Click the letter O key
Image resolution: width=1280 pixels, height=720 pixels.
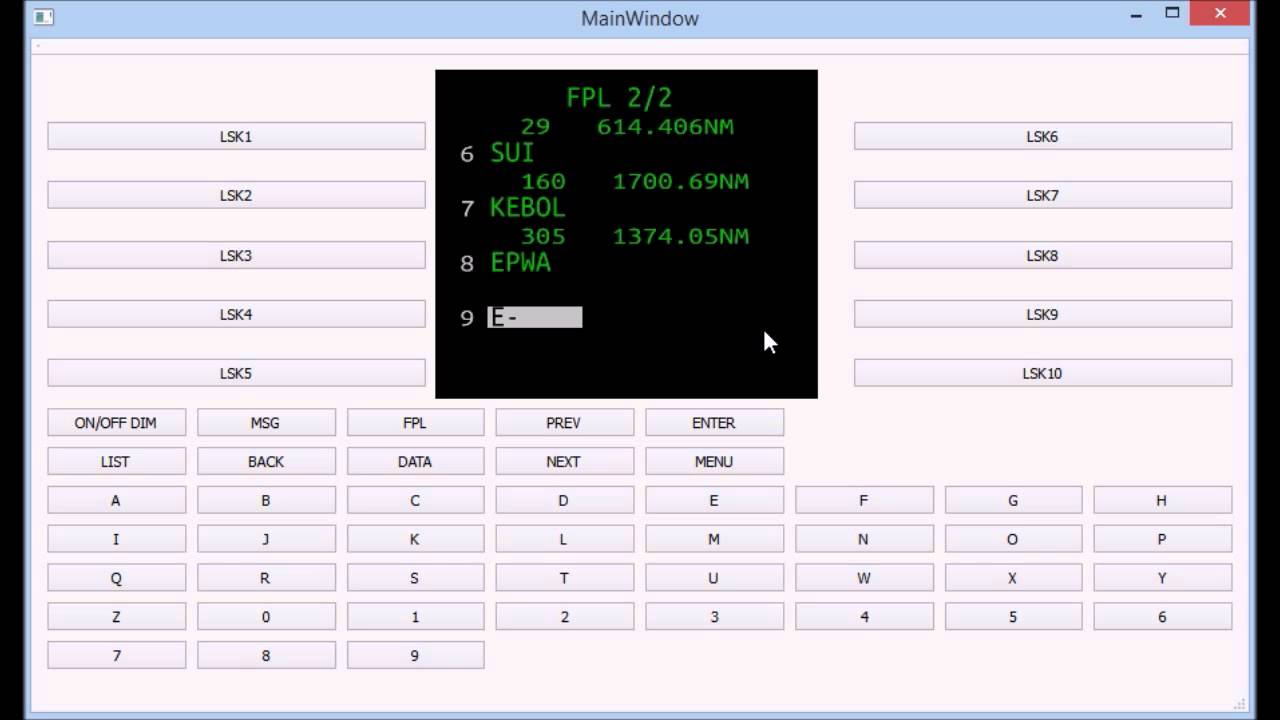click(x=1013, y=539)
